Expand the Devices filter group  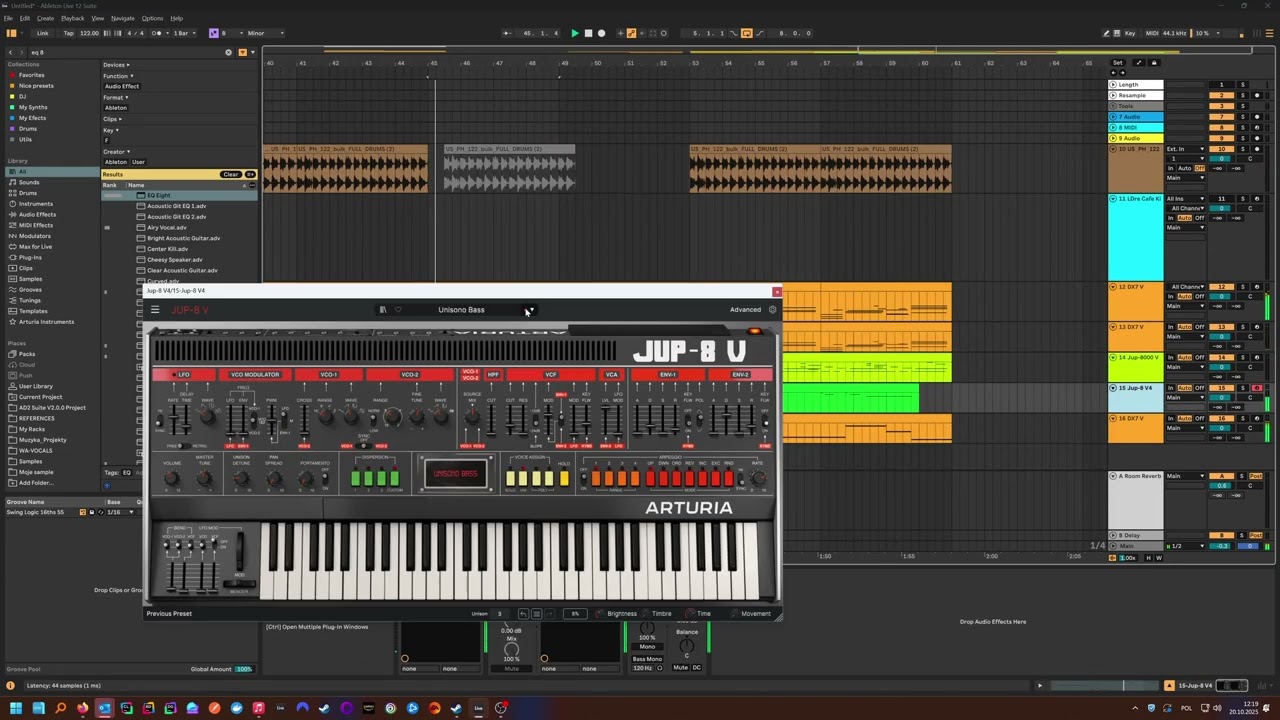pos(117,65)
